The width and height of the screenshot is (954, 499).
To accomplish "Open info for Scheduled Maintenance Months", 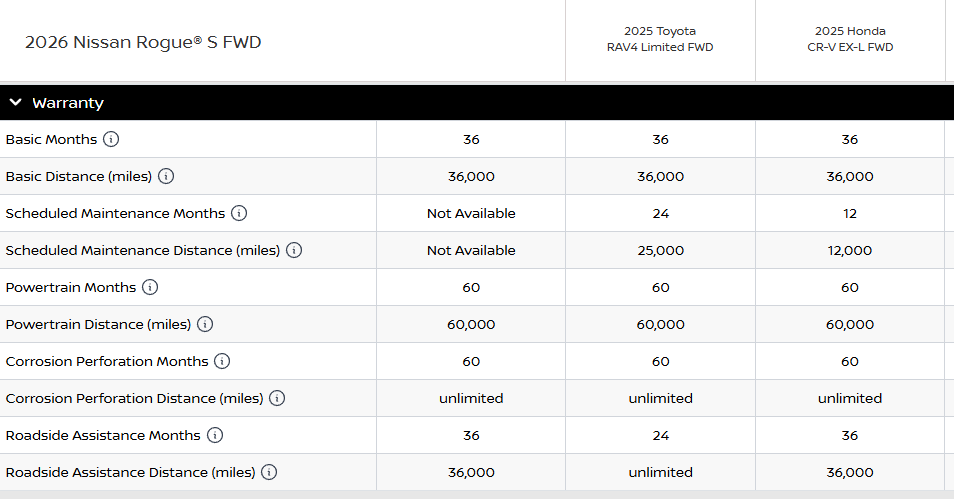I will point(239,213).
